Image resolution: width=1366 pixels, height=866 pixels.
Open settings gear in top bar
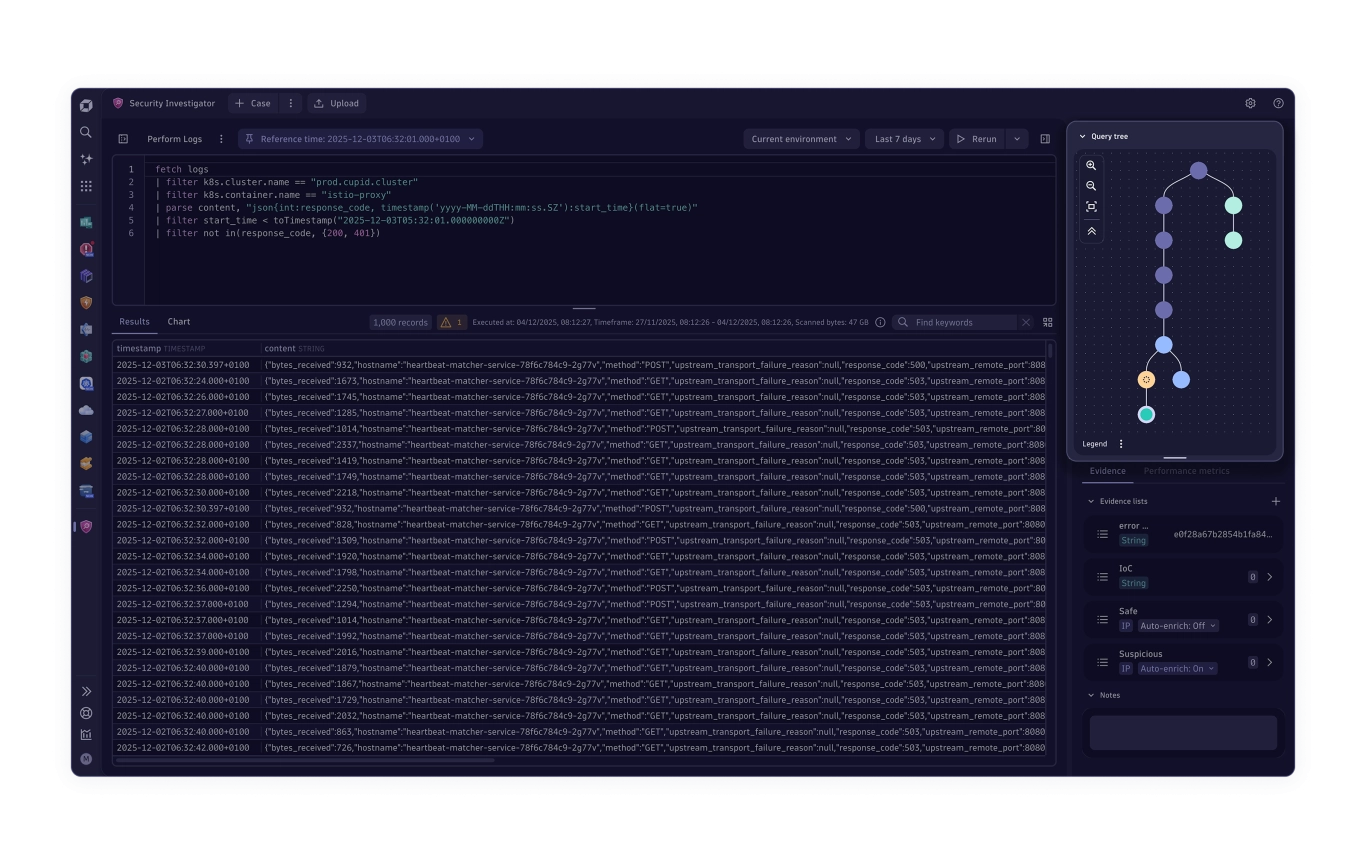click(x=1250, y=103)
